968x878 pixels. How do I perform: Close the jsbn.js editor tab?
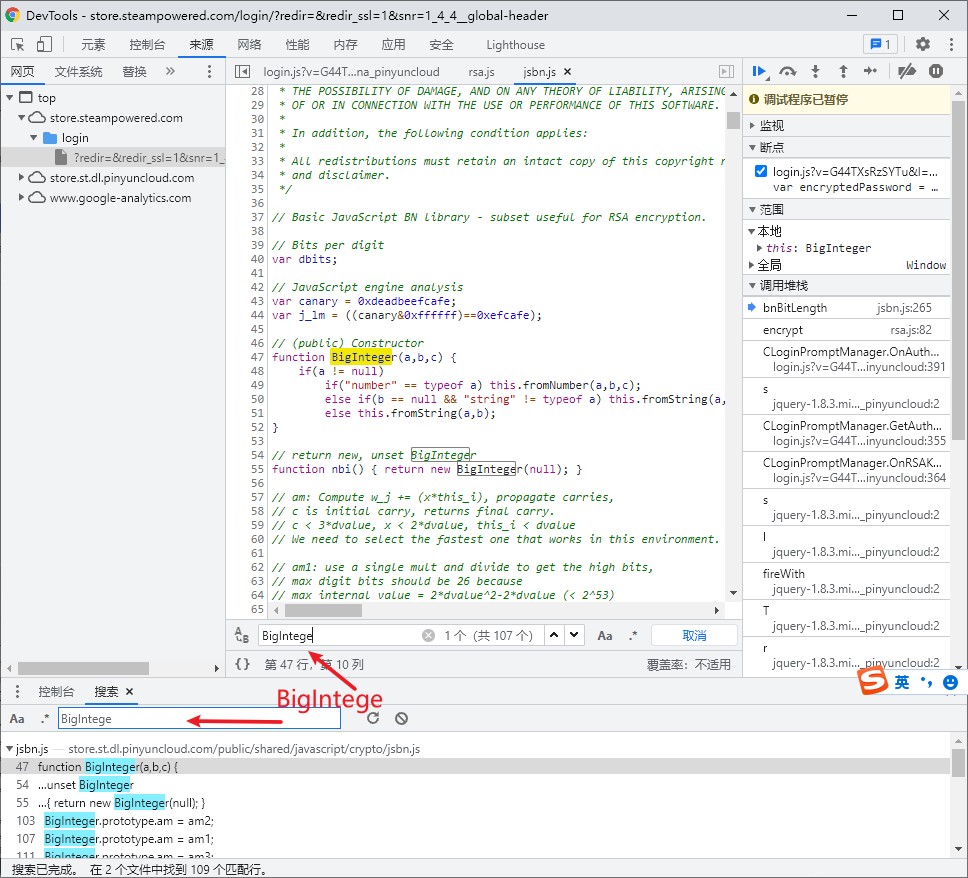click(568, 72)
